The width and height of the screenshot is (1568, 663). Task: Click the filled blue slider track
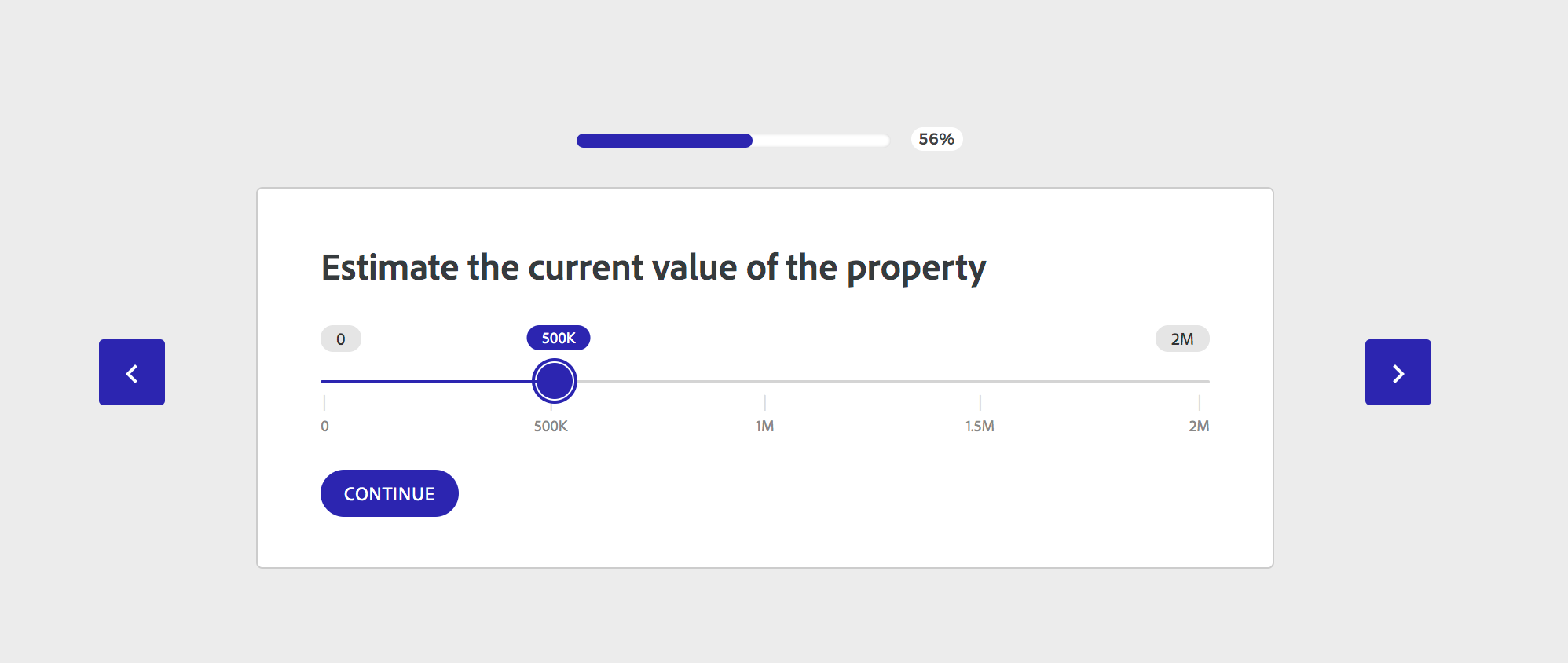tap(427, 382)
